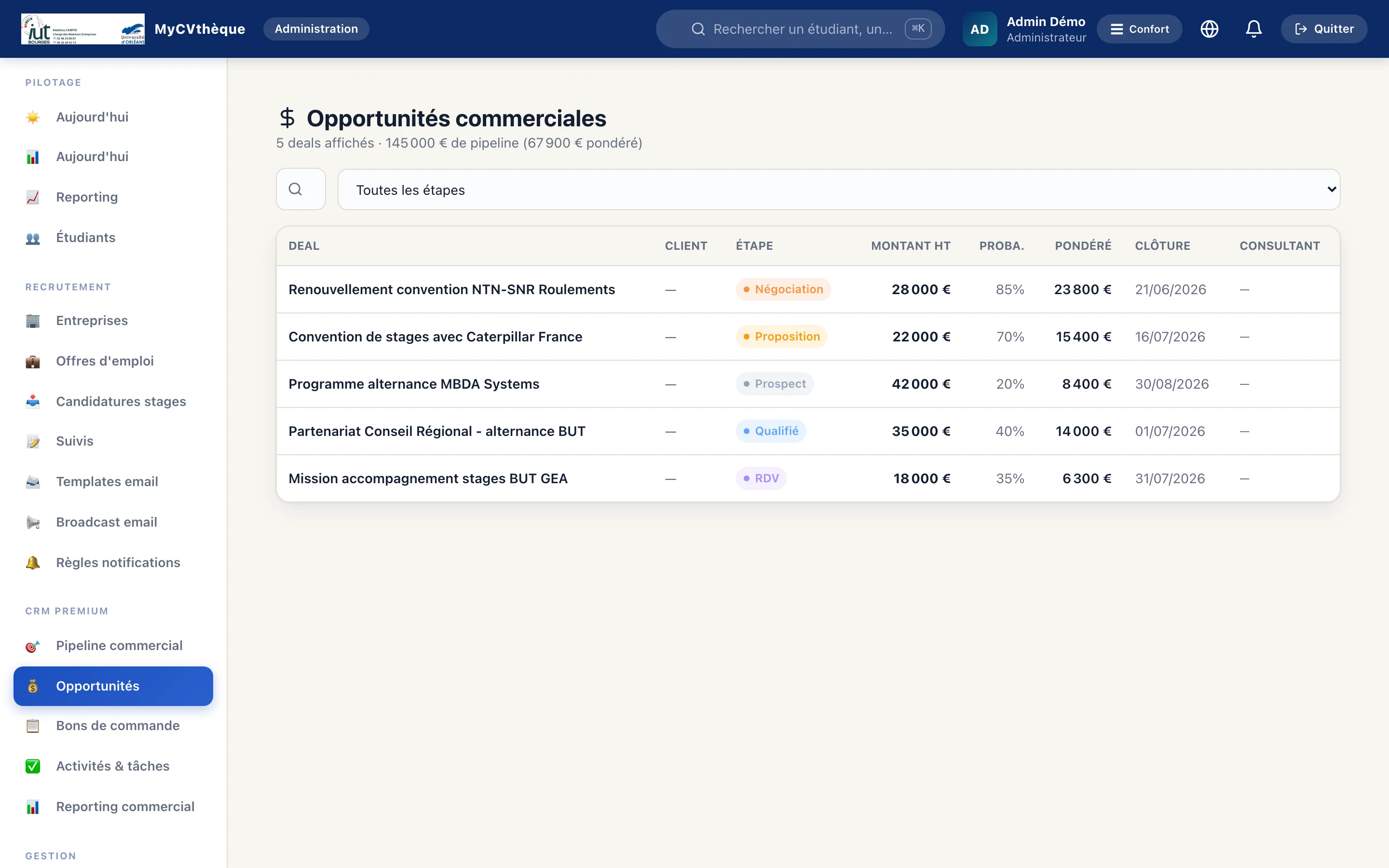Viewport: 1389px width, 868px height.
Task: Open the Toutes les étapes dropdown
Action: pyautogui.click(x=839, y=190)
